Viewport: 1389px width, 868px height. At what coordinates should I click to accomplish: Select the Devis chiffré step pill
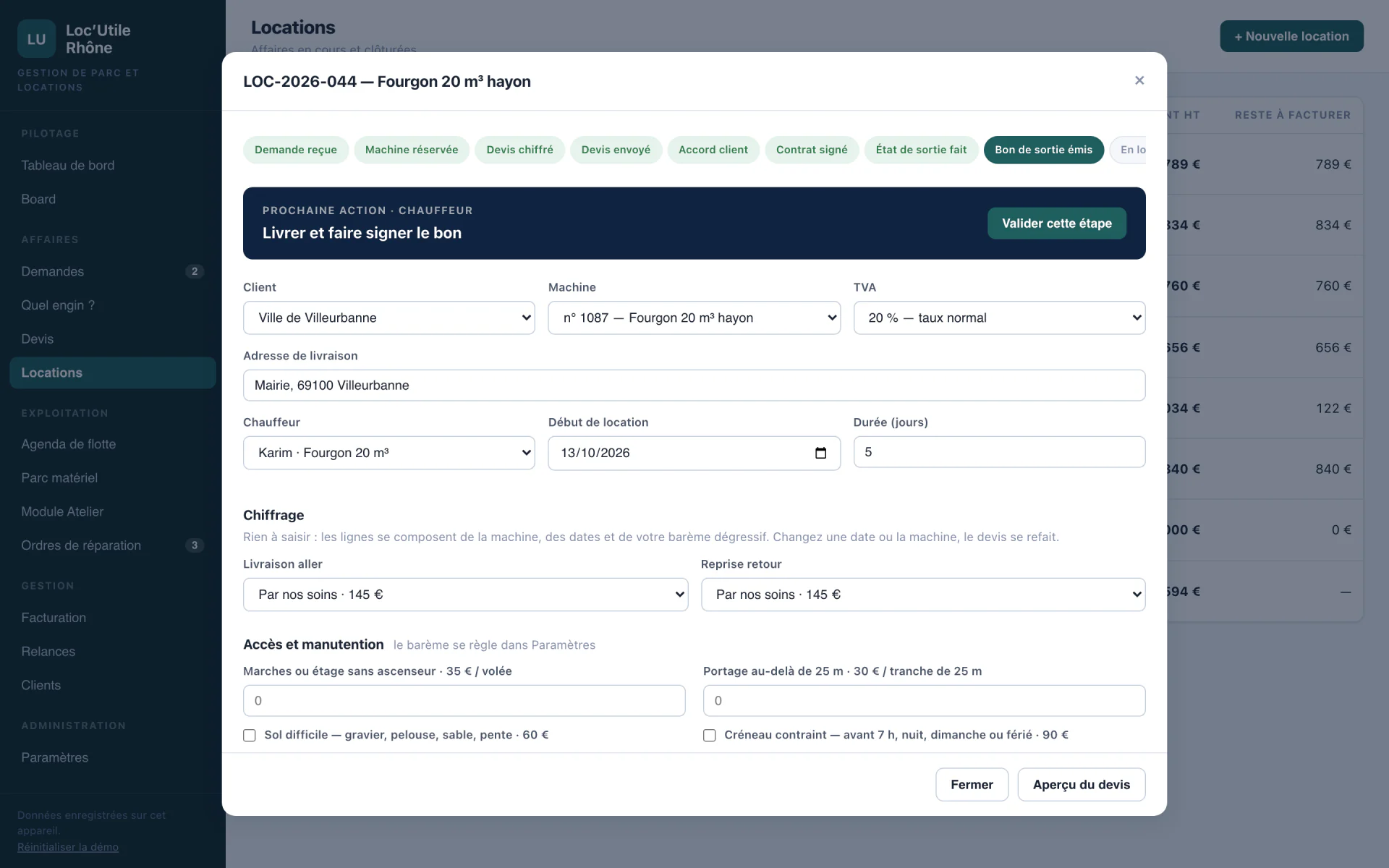click(519, 150)
